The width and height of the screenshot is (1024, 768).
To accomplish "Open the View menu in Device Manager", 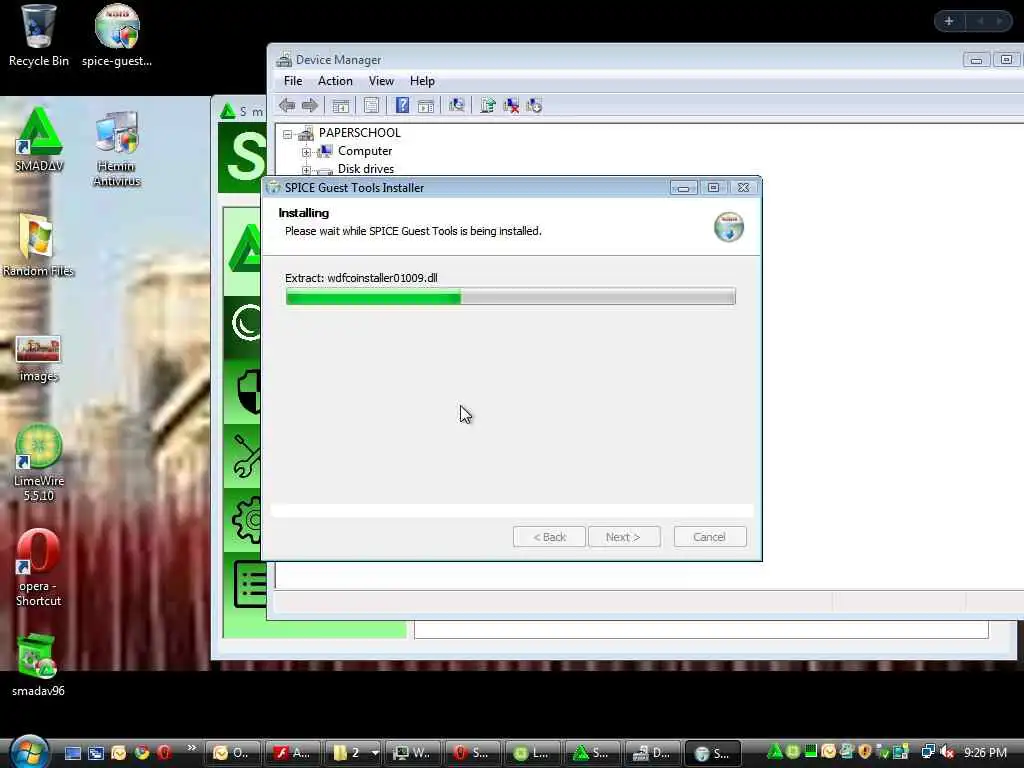I will point(381,81).
